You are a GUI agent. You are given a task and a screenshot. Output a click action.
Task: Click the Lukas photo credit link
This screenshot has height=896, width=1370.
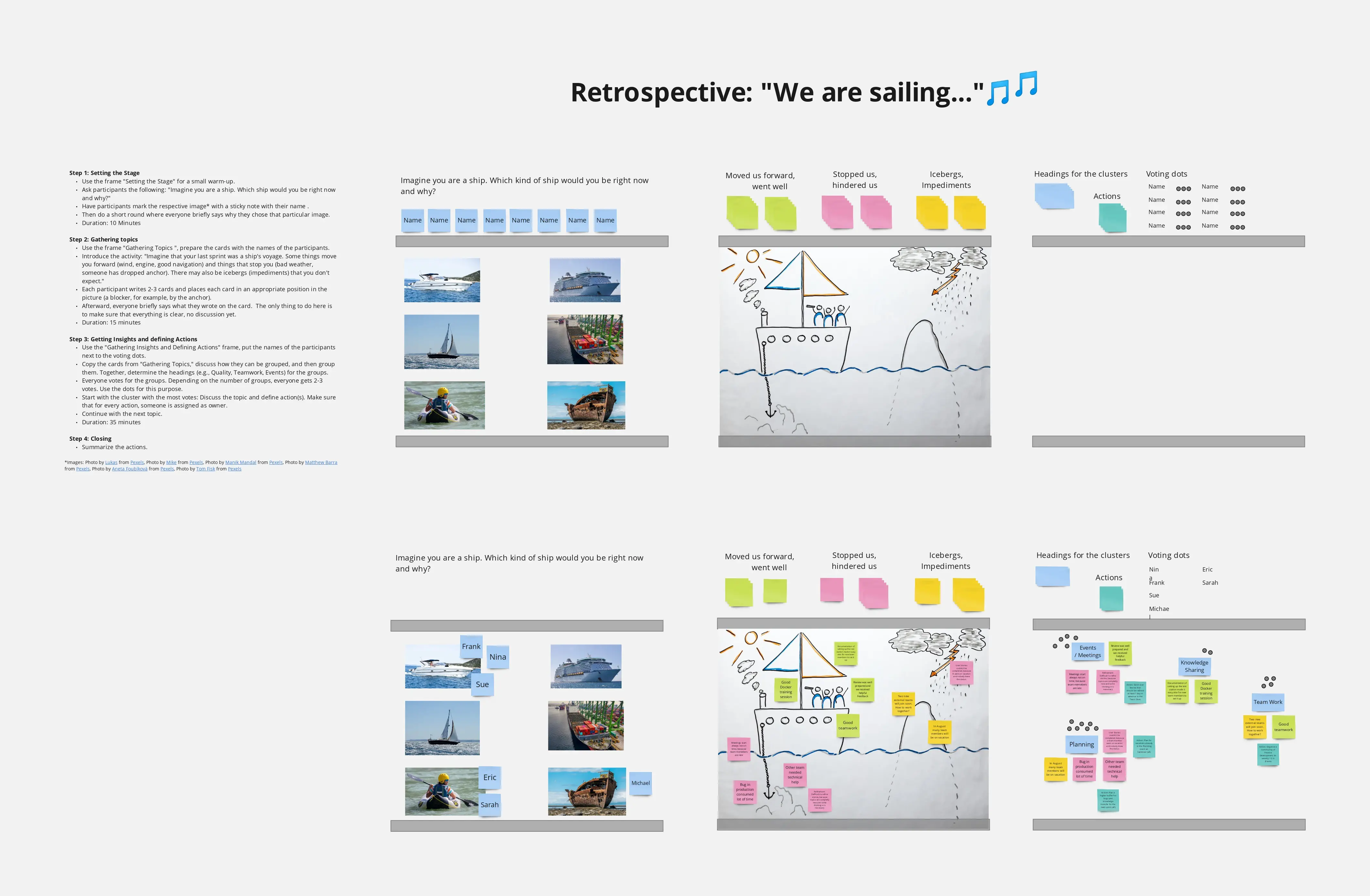click(x=111, y=462)
